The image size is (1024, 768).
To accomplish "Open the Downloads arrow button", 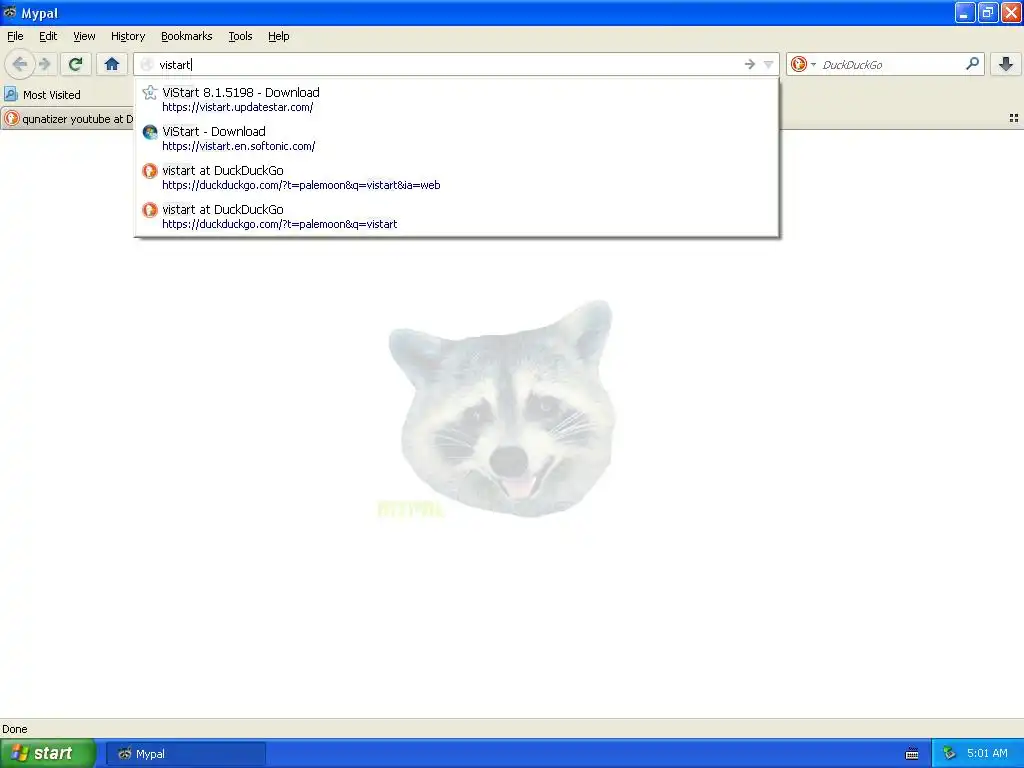I will [x=1006, y=64].
